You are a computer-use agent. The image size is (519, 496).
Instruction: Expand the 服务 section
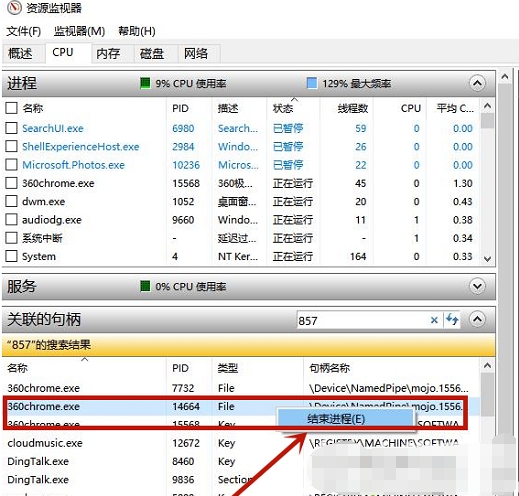tap(477, 286)
